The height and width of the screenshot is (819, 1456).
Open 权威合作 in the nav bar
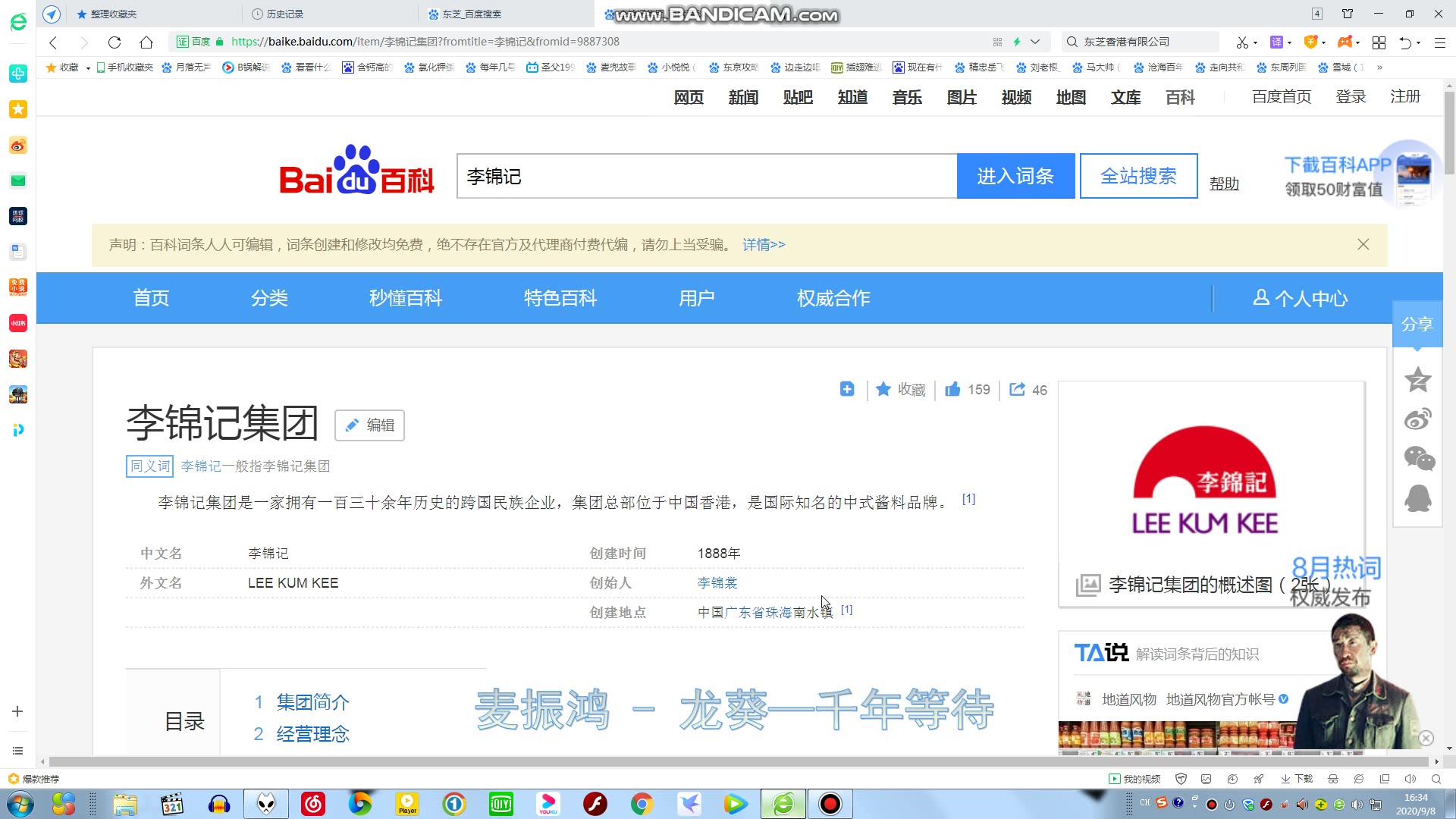coord(833,298)
